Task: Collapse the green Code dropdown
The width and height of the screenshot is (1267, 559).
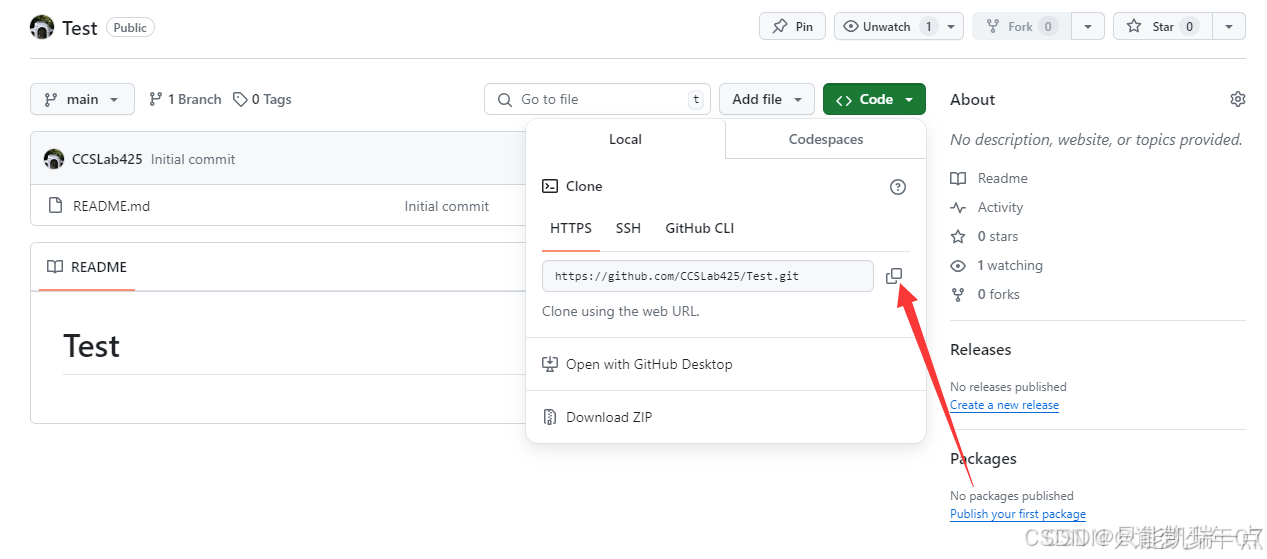Action: pyautogui.click(x=874, y=99)
